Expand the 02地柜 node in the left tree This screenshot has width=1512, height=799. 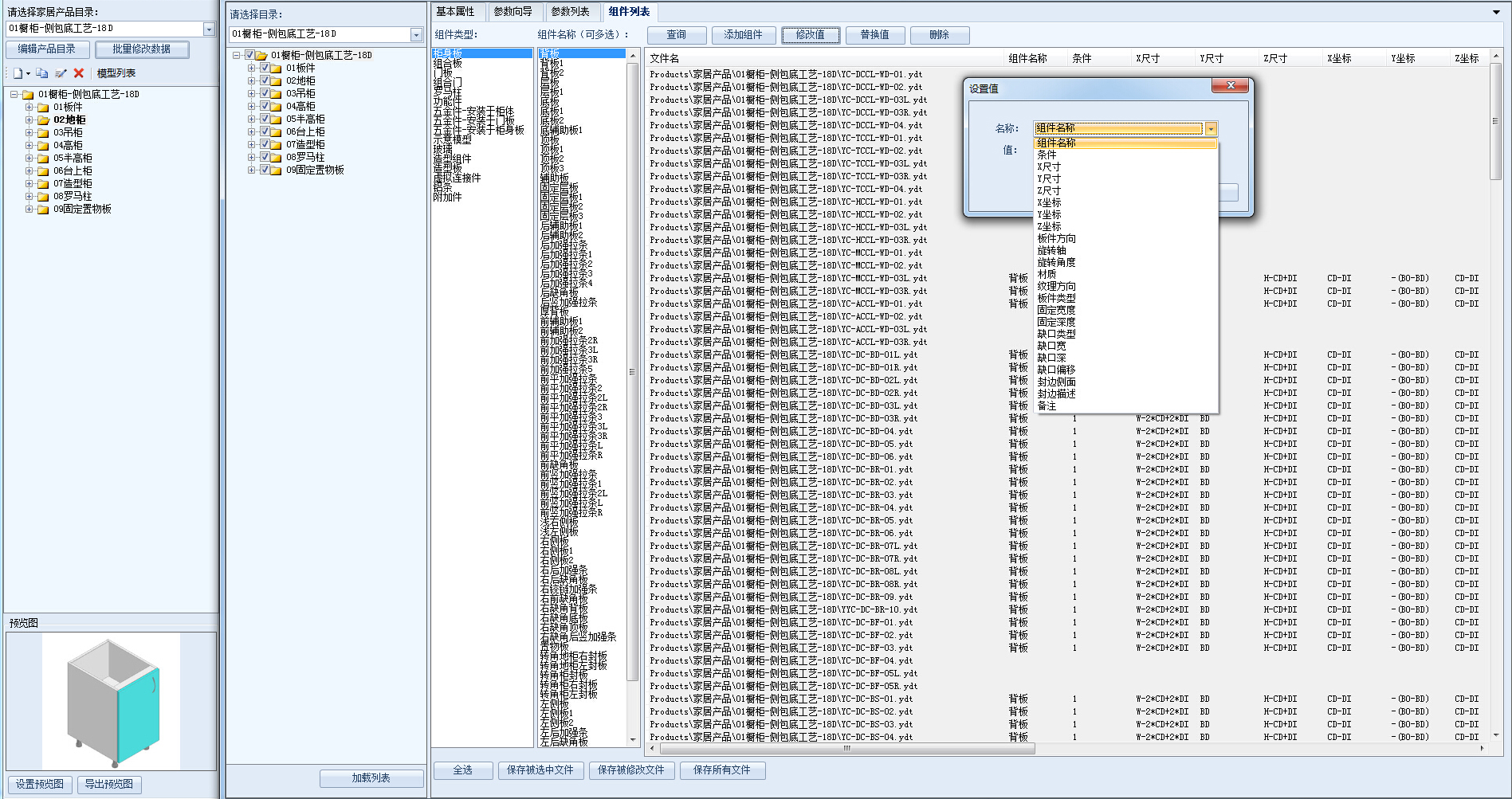(x=29, y=120)
